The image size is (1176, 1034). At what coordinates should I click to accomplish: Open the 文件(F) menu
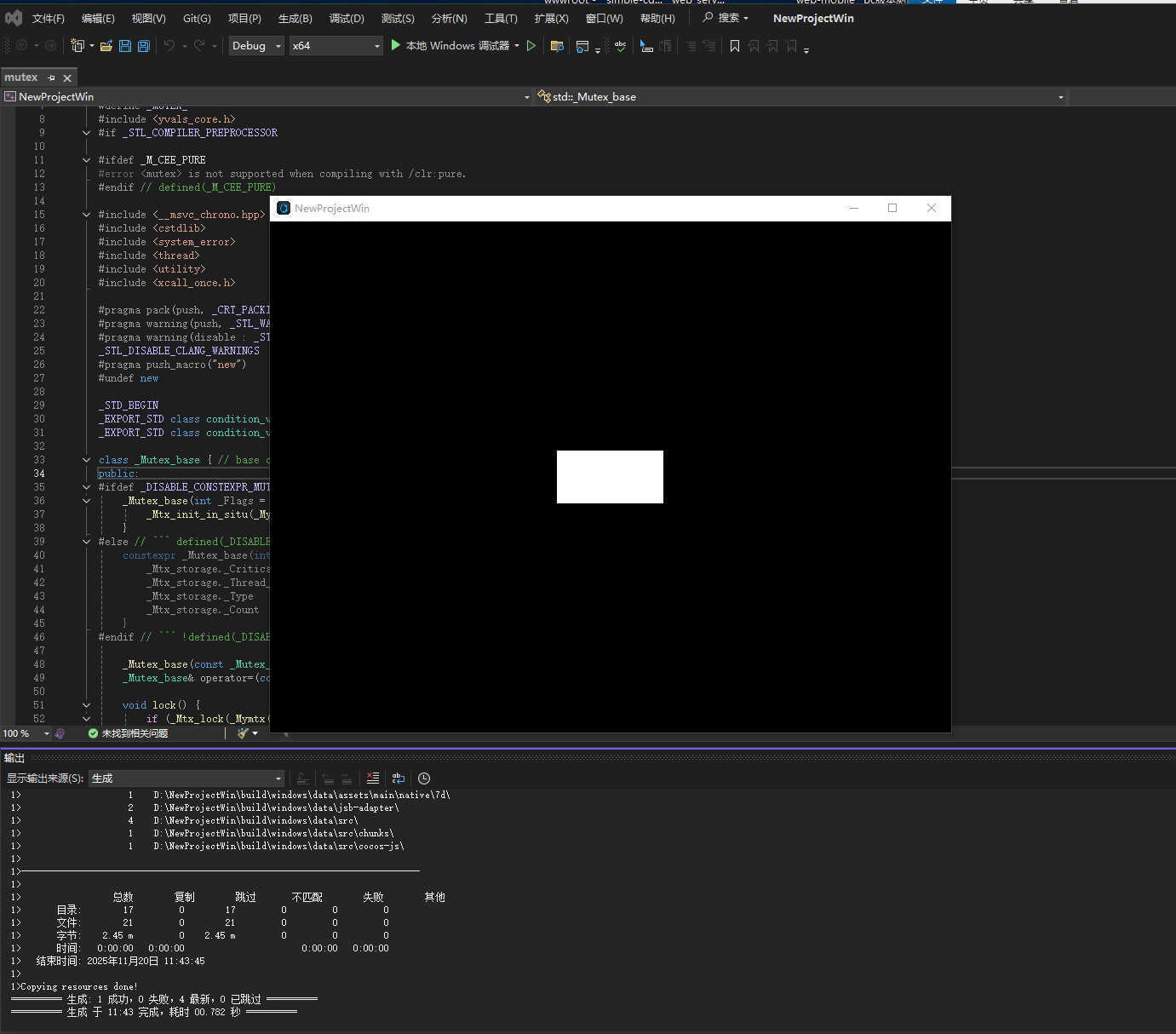[49, 19]
